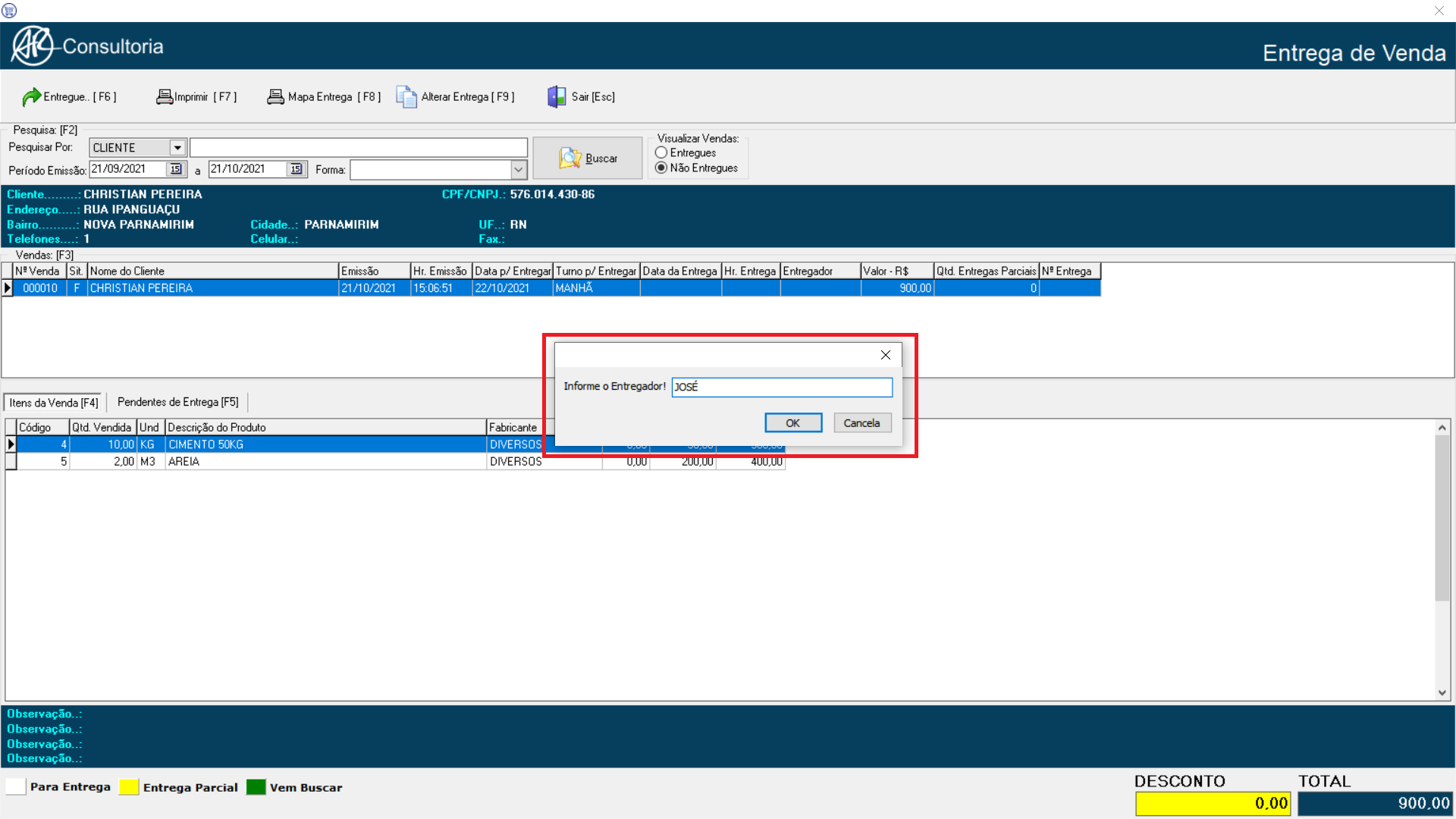Click the Sair door icon
This screenshot has height=819, width=1456.
click(557, 97)
